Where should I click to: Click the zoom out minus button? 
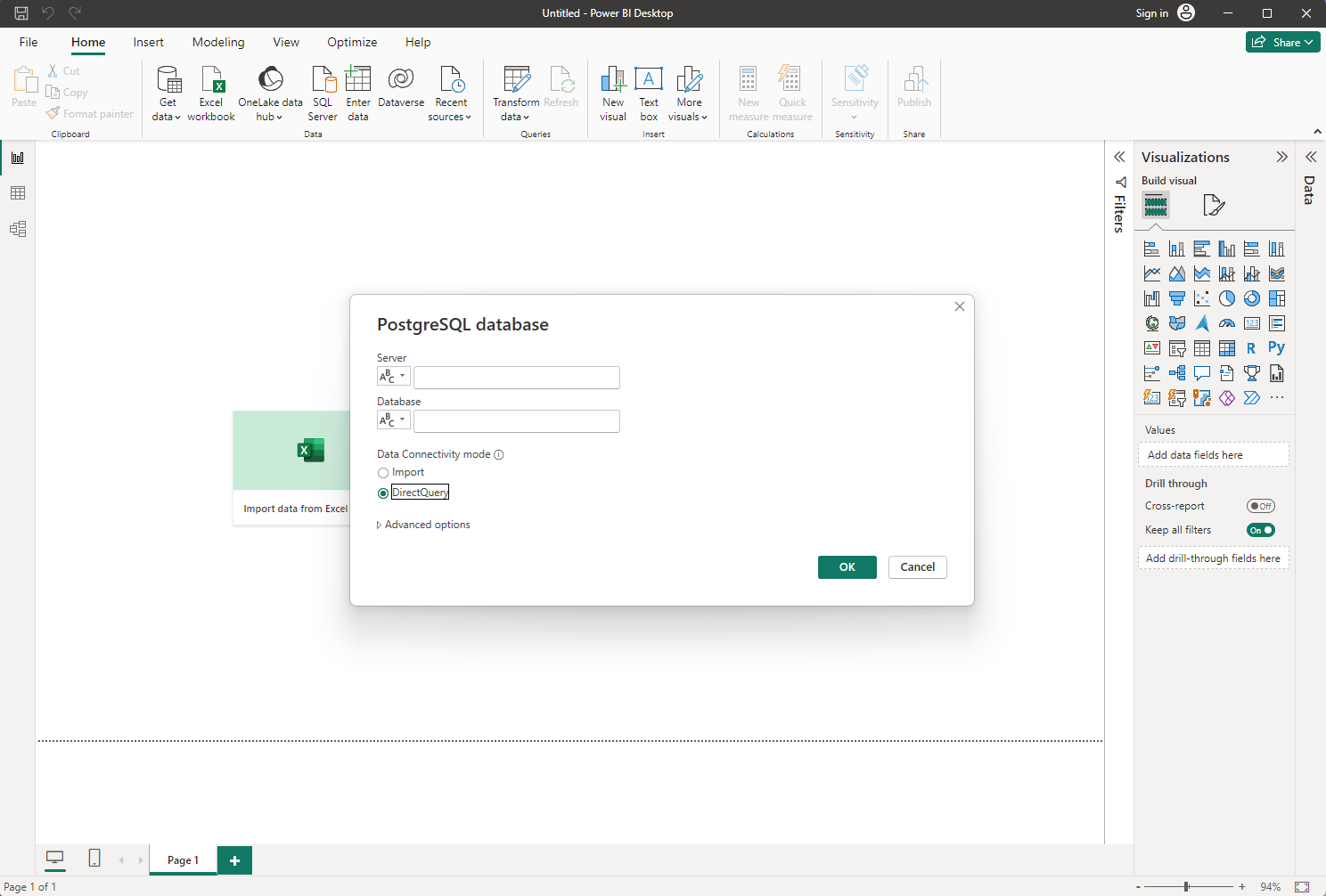pyautogui.click(x=1138, y=886)
